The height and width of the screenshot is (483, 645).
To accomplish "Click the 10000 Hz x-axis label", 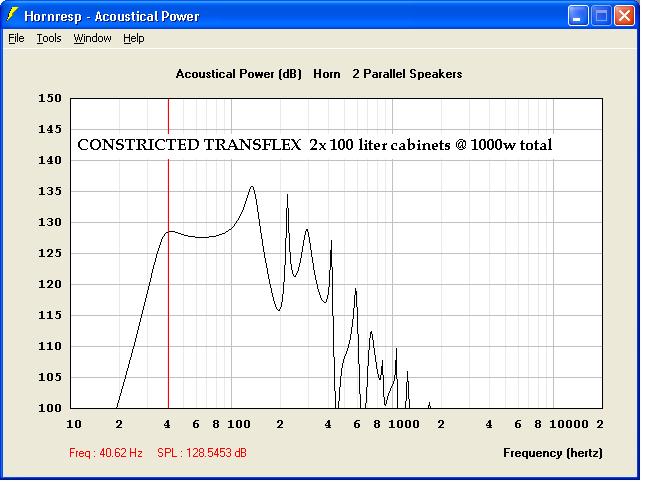I will (569, 424).
